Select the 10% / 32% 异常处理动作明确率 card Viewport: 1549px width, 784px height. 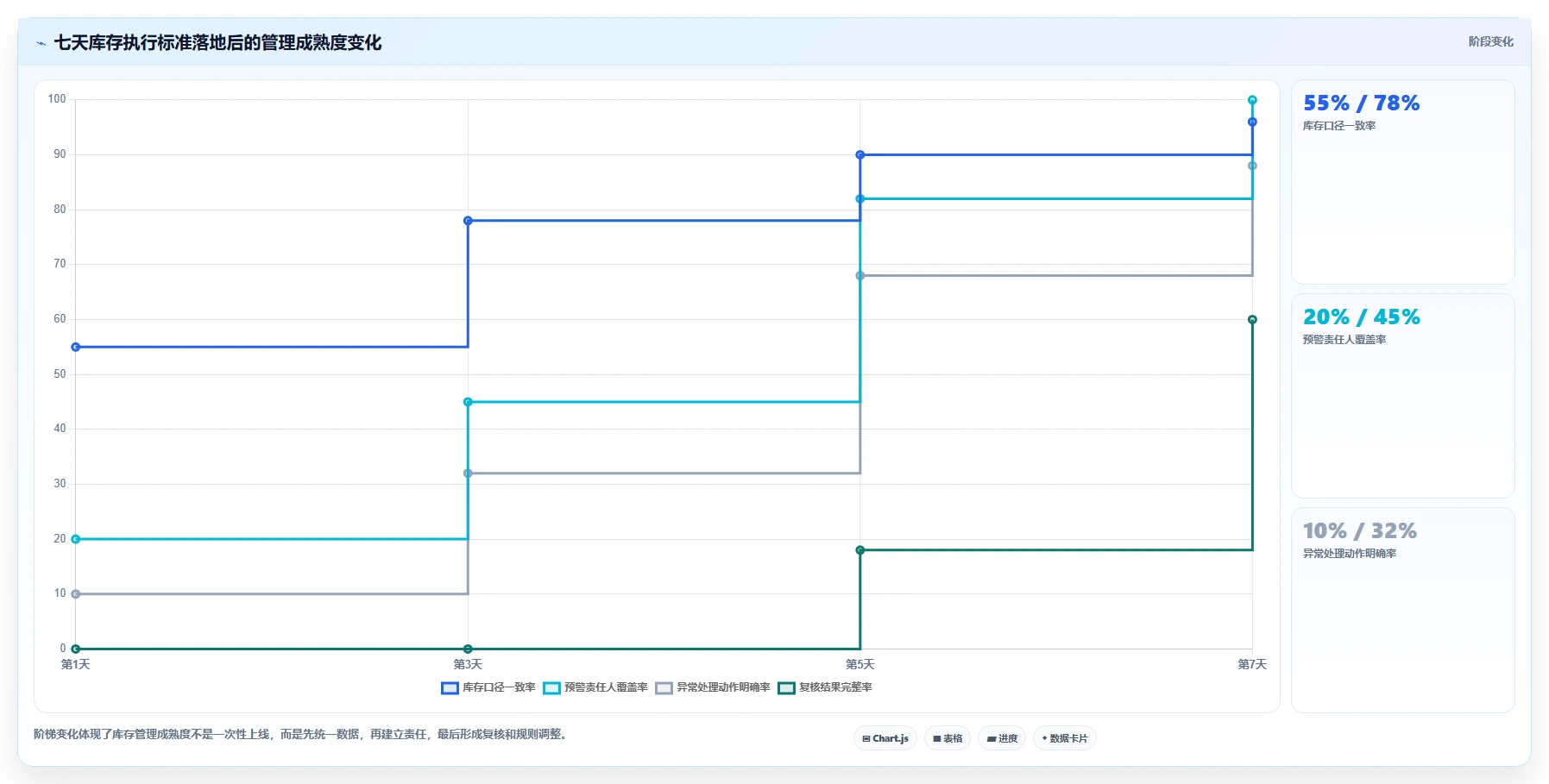coord(1402,610)
